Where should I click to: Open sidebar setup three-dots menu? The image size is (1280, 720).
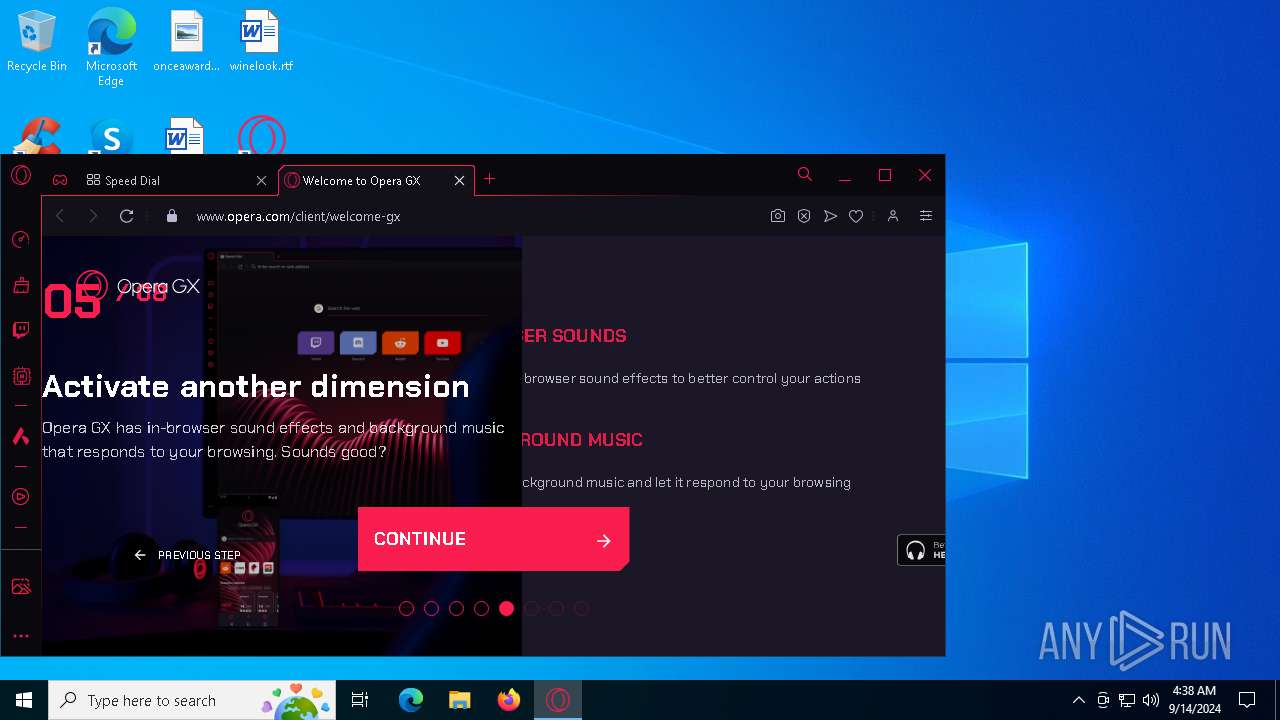[21, 636]
